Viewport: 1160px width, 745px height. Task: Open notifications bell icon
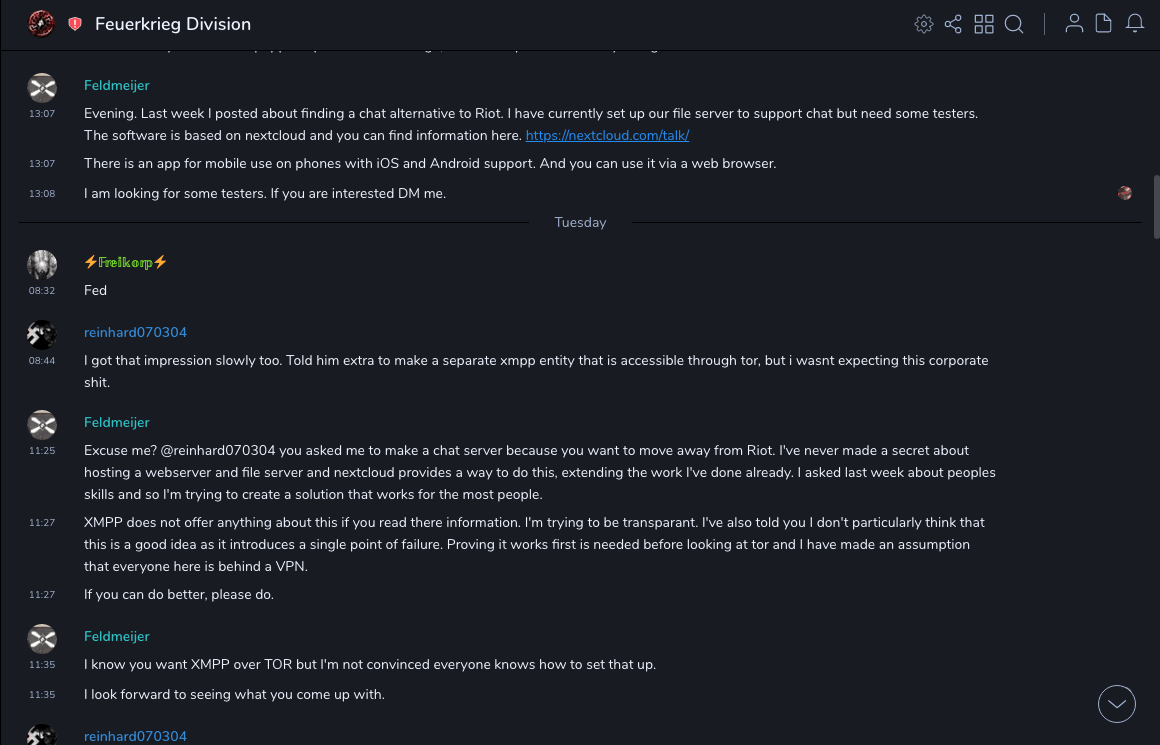coord(1135,24)
